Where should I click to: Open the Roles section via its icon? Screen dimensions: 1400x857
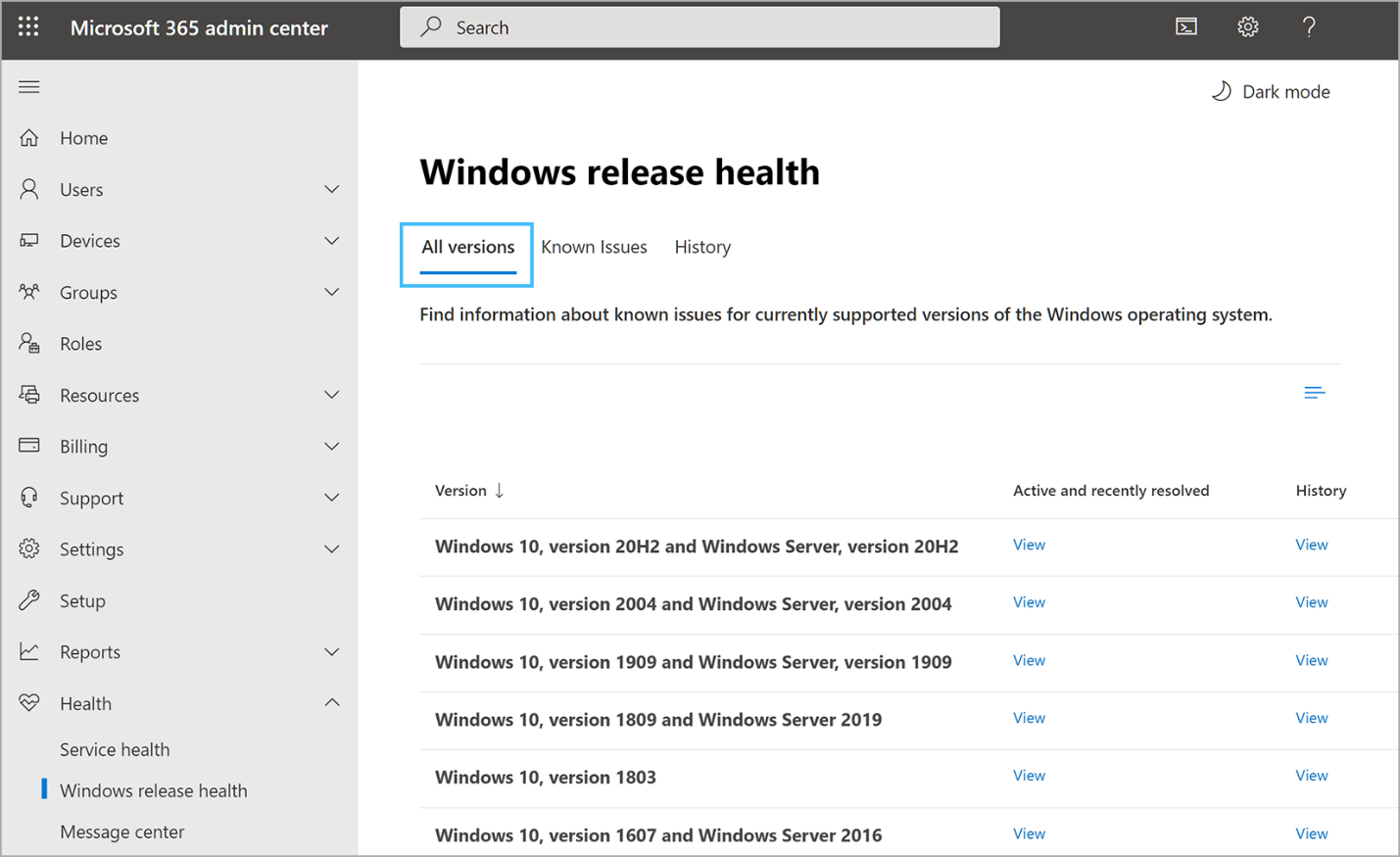click(x=29, y=343)
